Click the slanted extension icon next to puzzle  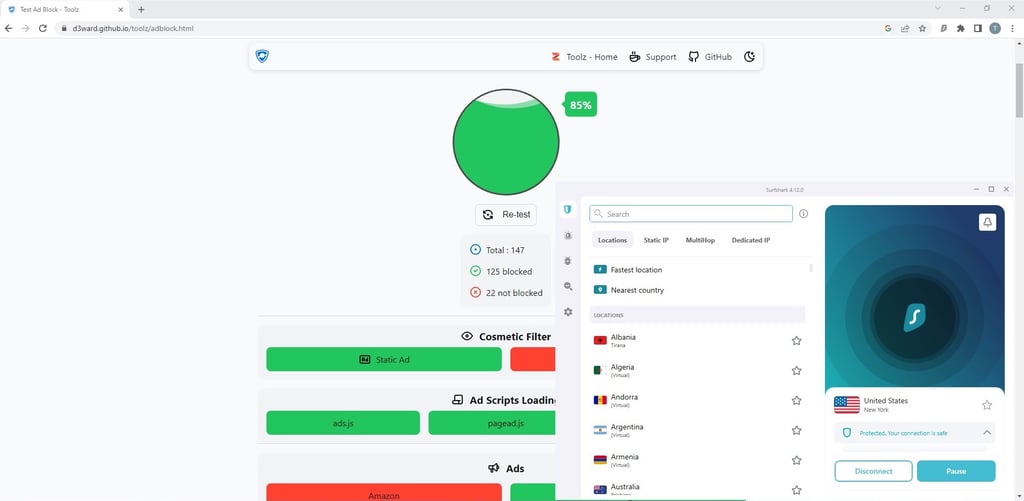click(x=944, y=28)
